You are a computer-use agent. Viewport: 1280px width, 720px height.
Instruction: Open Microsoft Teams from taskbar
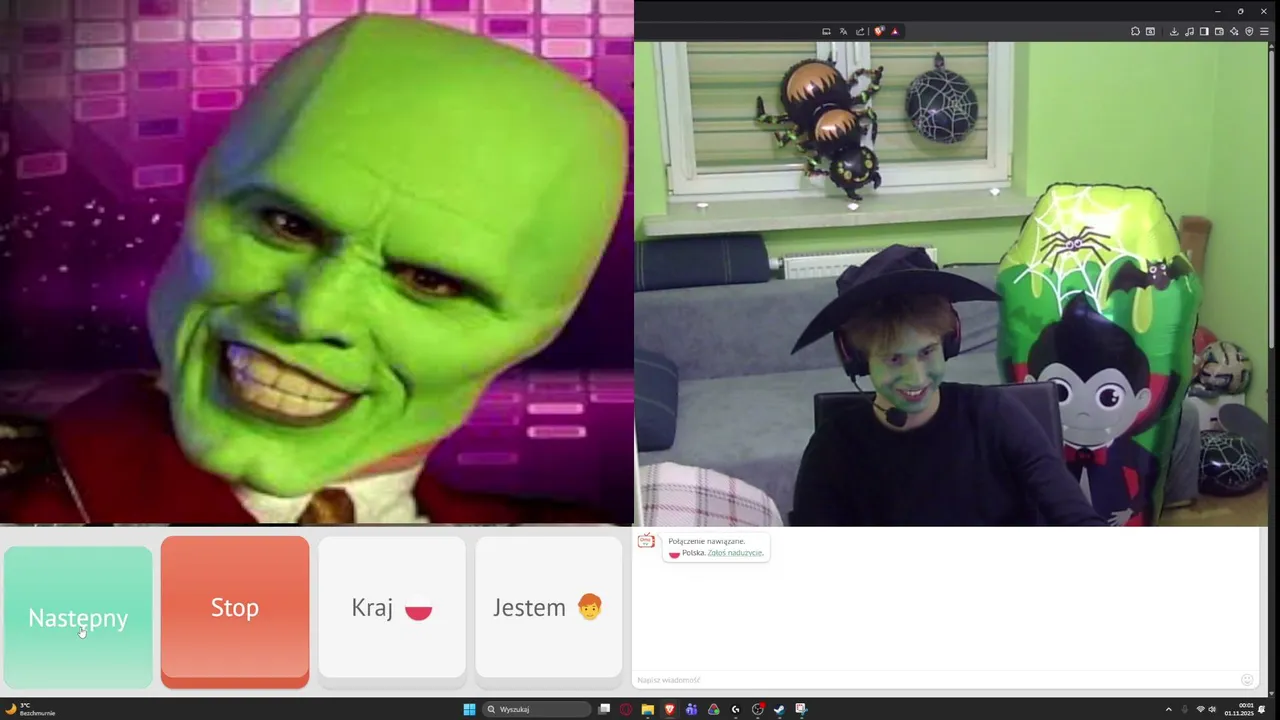691,709
